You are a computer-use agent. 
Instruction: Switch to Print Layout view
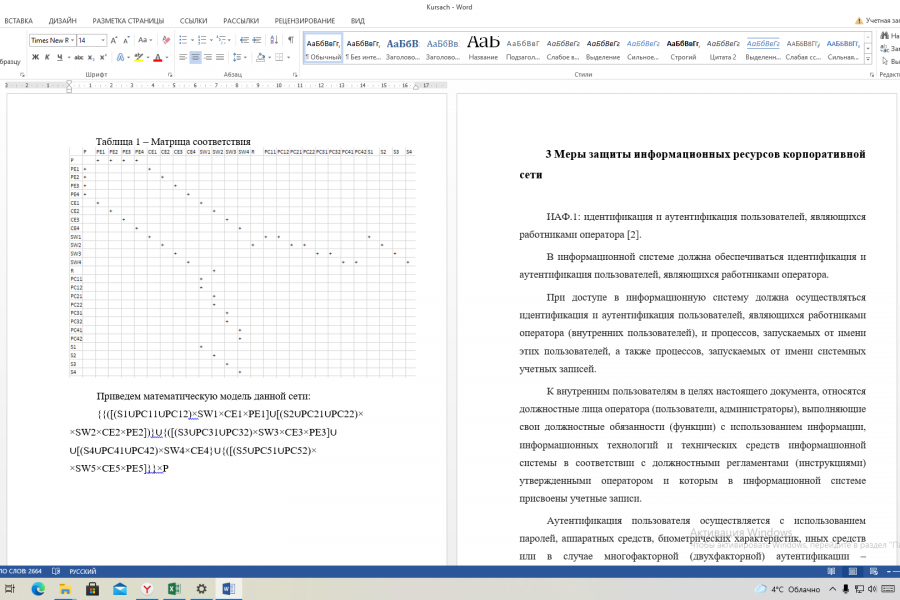[x=852, y=571]
